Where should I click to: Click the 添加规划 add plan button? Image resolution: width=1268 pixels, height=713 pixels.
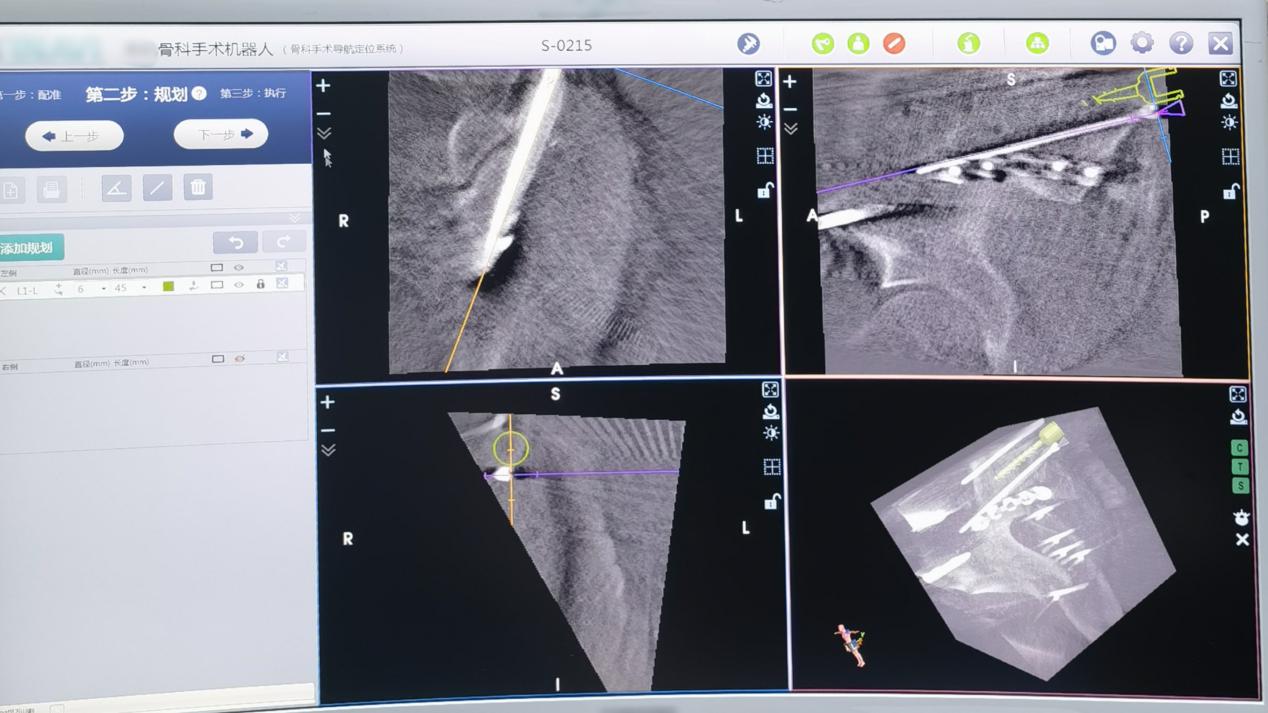[30, 247]
